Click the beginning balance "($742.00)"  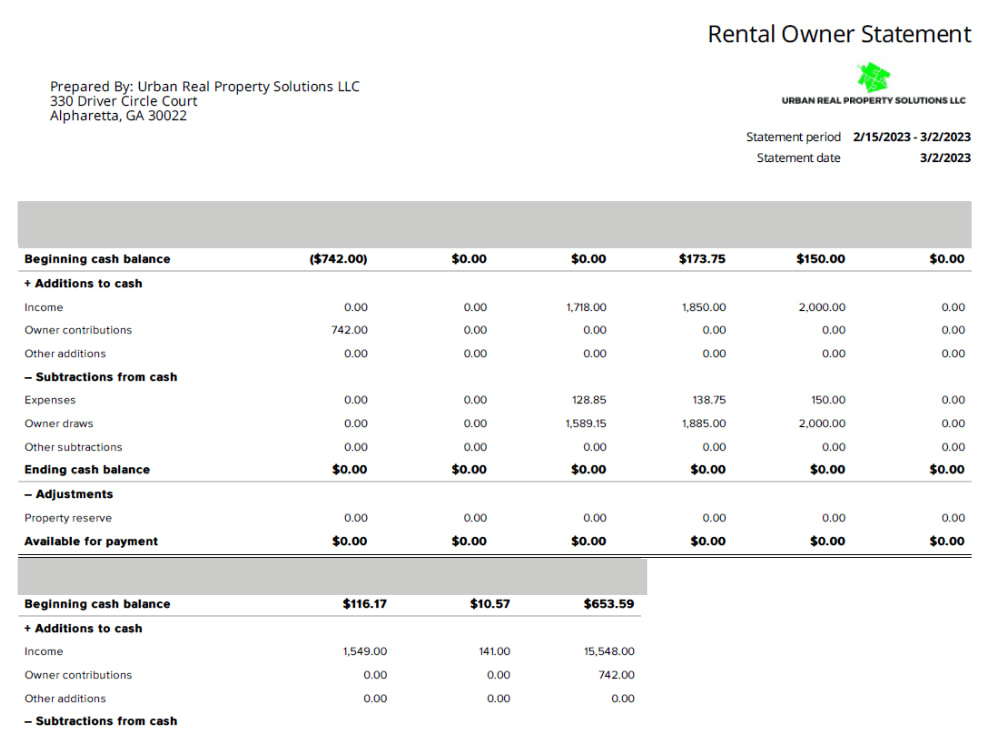click(x=339, y=259)
